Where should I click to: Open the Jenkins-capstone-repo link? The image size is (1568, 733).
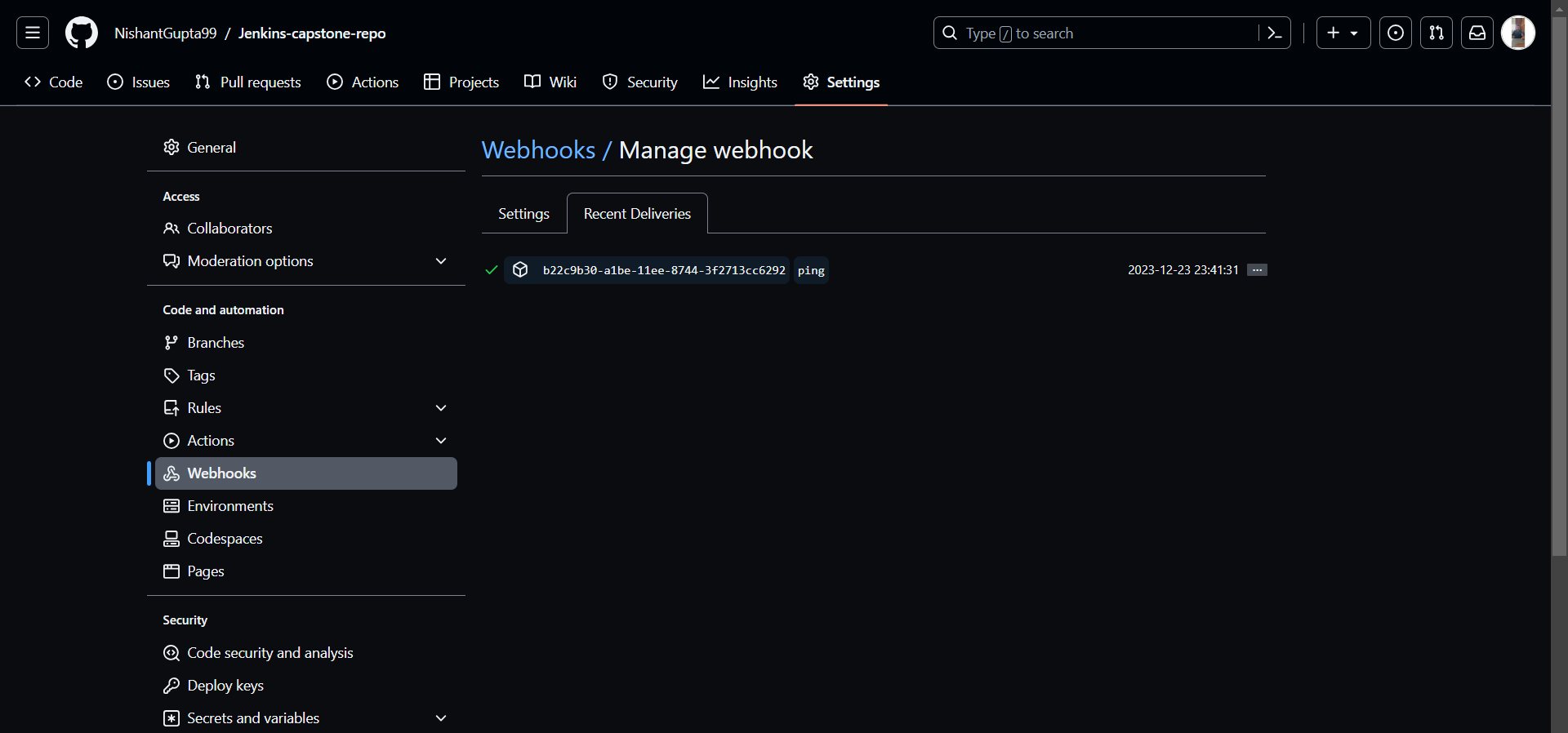click(x=312, y=33)
